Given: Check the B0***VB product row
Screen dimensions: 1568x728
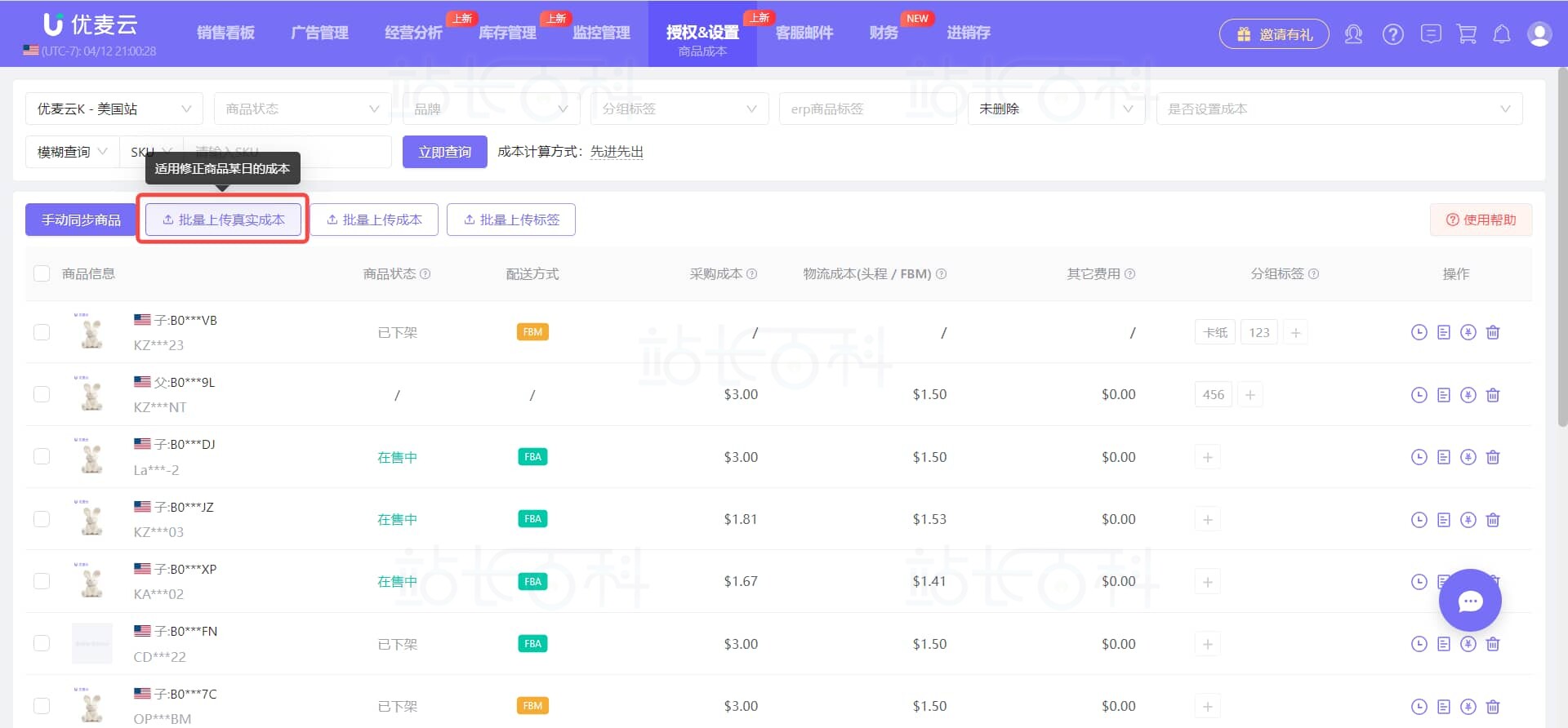Looking at the screenshot, I should 42,332.
